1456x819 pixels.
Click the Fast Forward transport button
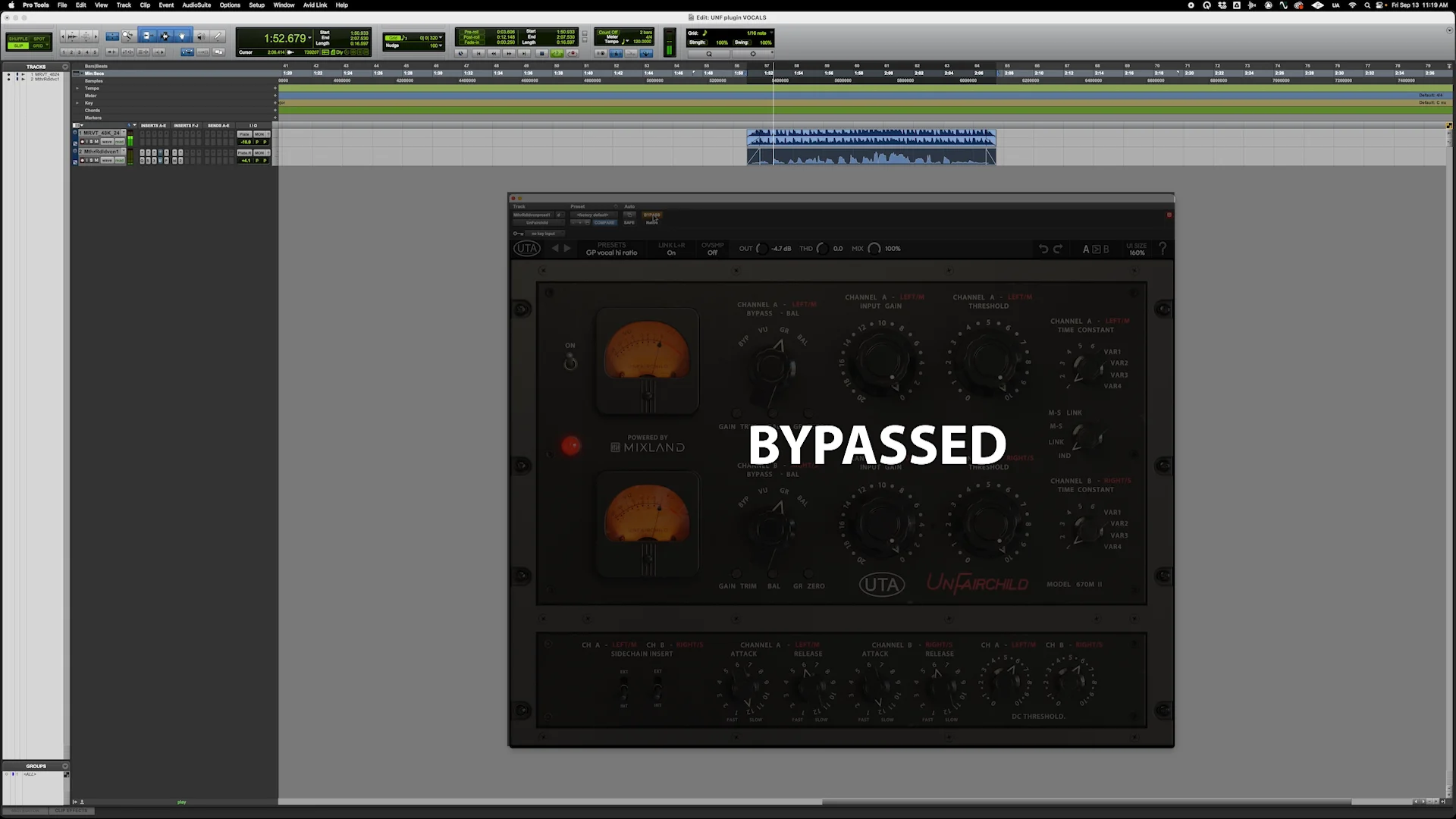click(x=509, y=53)
